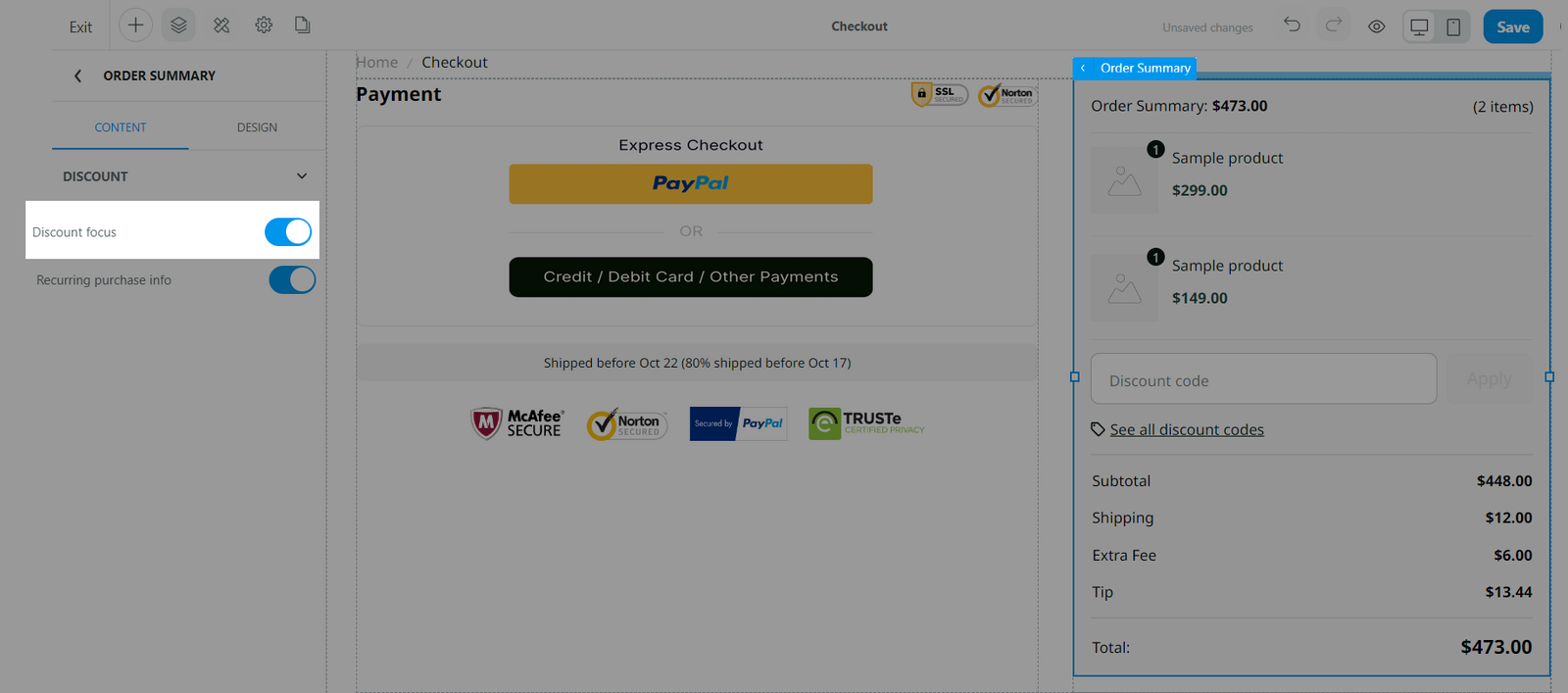Click the Exit button
1568x693 pixels.
(x=80, y=27)
